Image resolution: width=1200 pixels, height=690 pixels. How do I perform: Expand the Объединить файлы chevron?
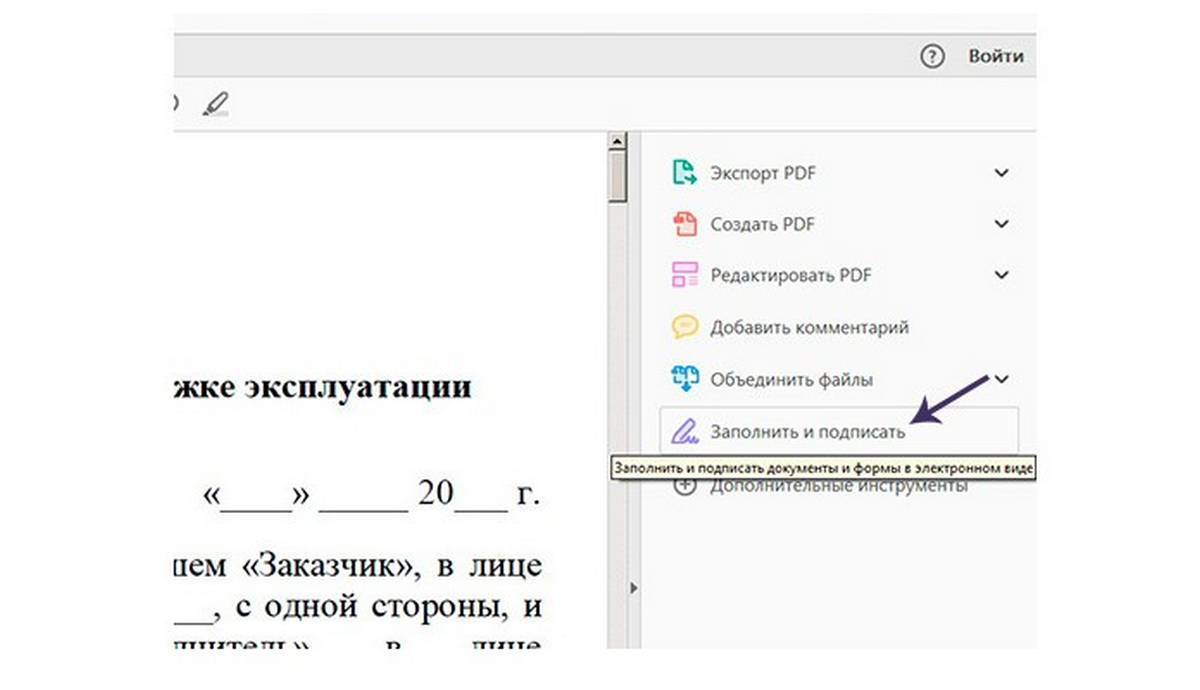1002,379
